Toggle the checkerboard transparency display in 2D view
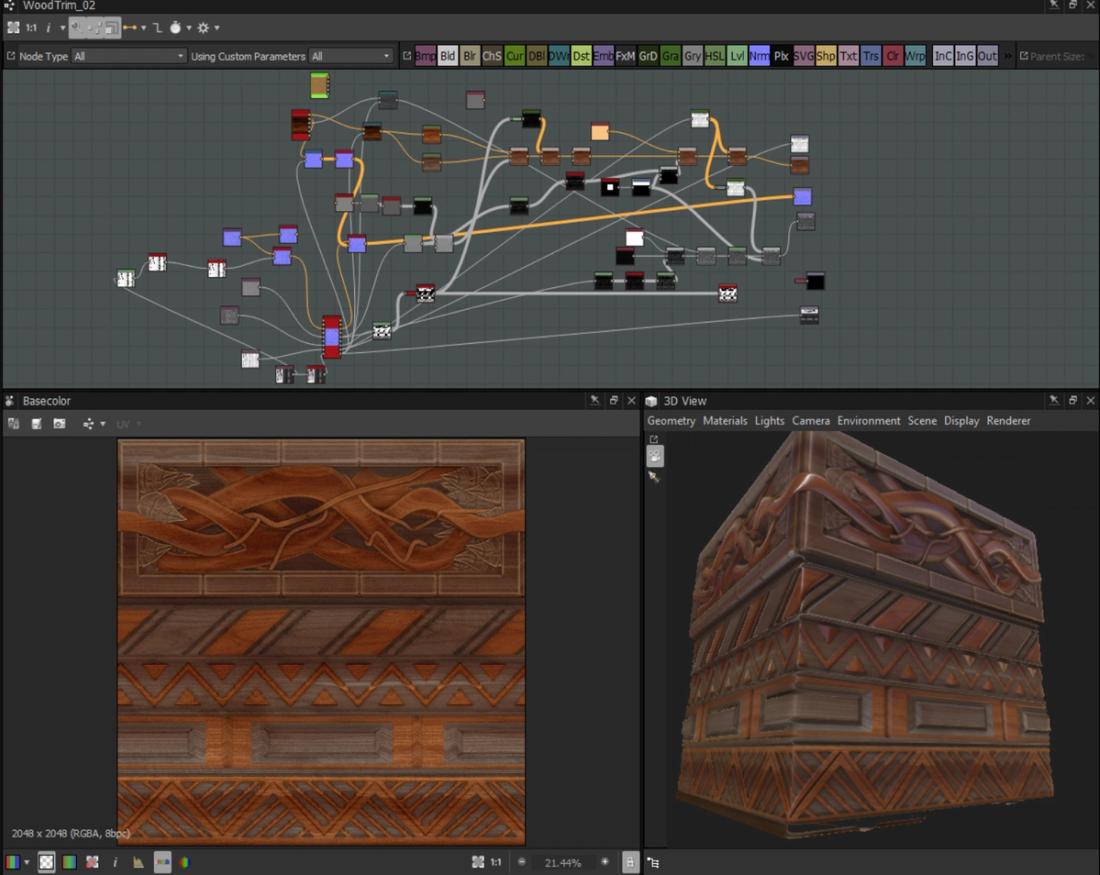1100x875 pixels. point(46,862)
